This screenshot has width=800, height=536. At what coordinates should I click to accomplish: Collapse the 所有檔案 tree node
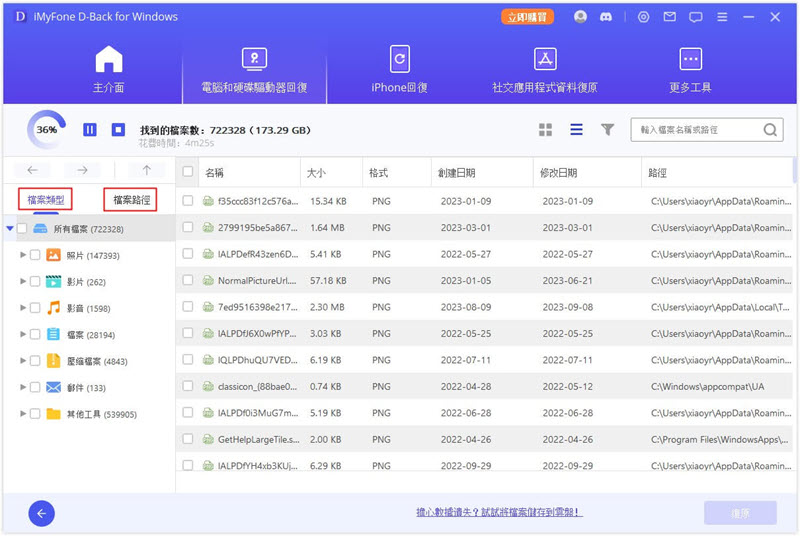pyautogui.click(x=10, y=228)
